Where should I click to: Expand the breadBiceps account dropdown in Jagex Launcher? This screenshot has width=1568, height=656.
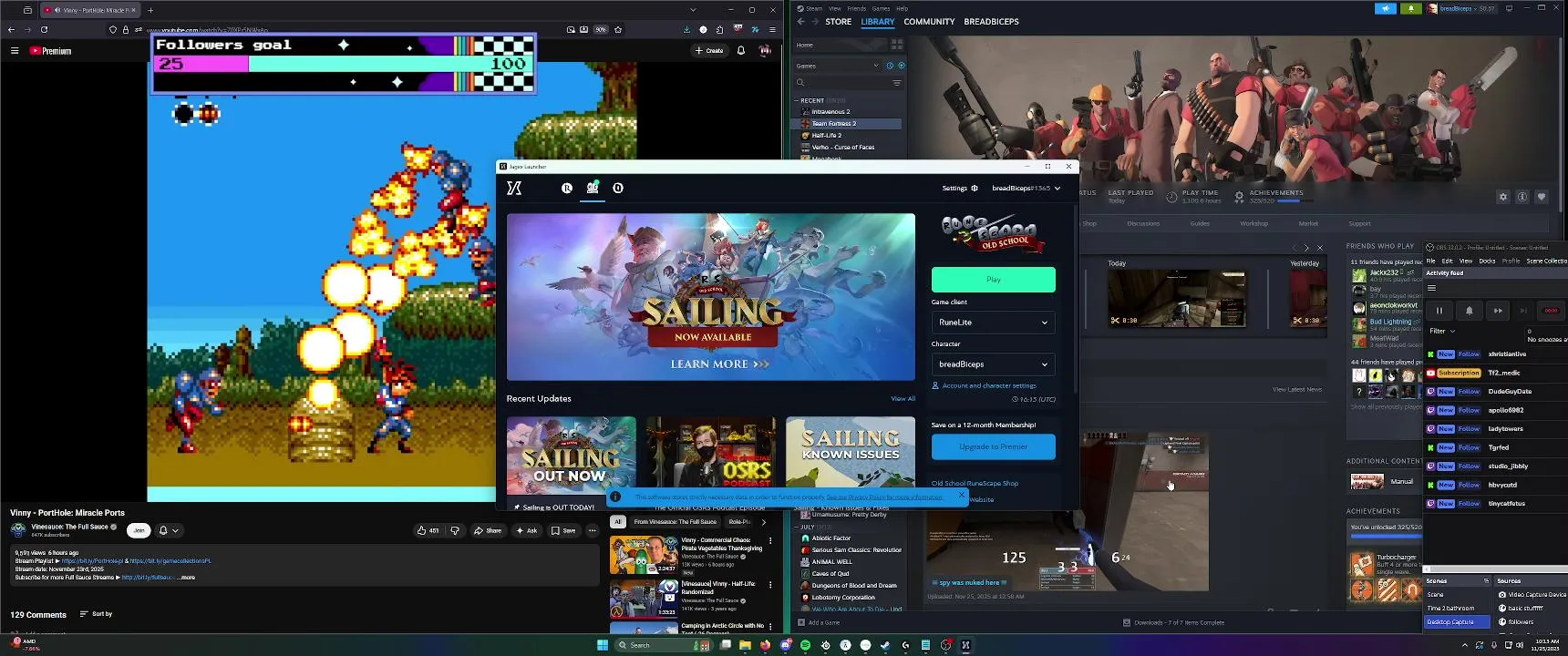coord(1026,188)
